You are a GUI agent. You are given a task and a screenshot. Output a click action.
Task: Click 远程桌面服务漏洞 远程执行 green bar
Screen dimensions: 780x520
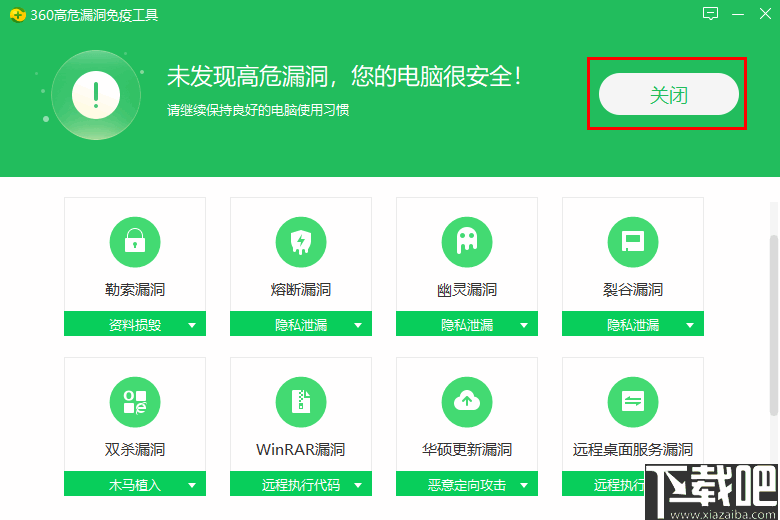pos(603,484)
